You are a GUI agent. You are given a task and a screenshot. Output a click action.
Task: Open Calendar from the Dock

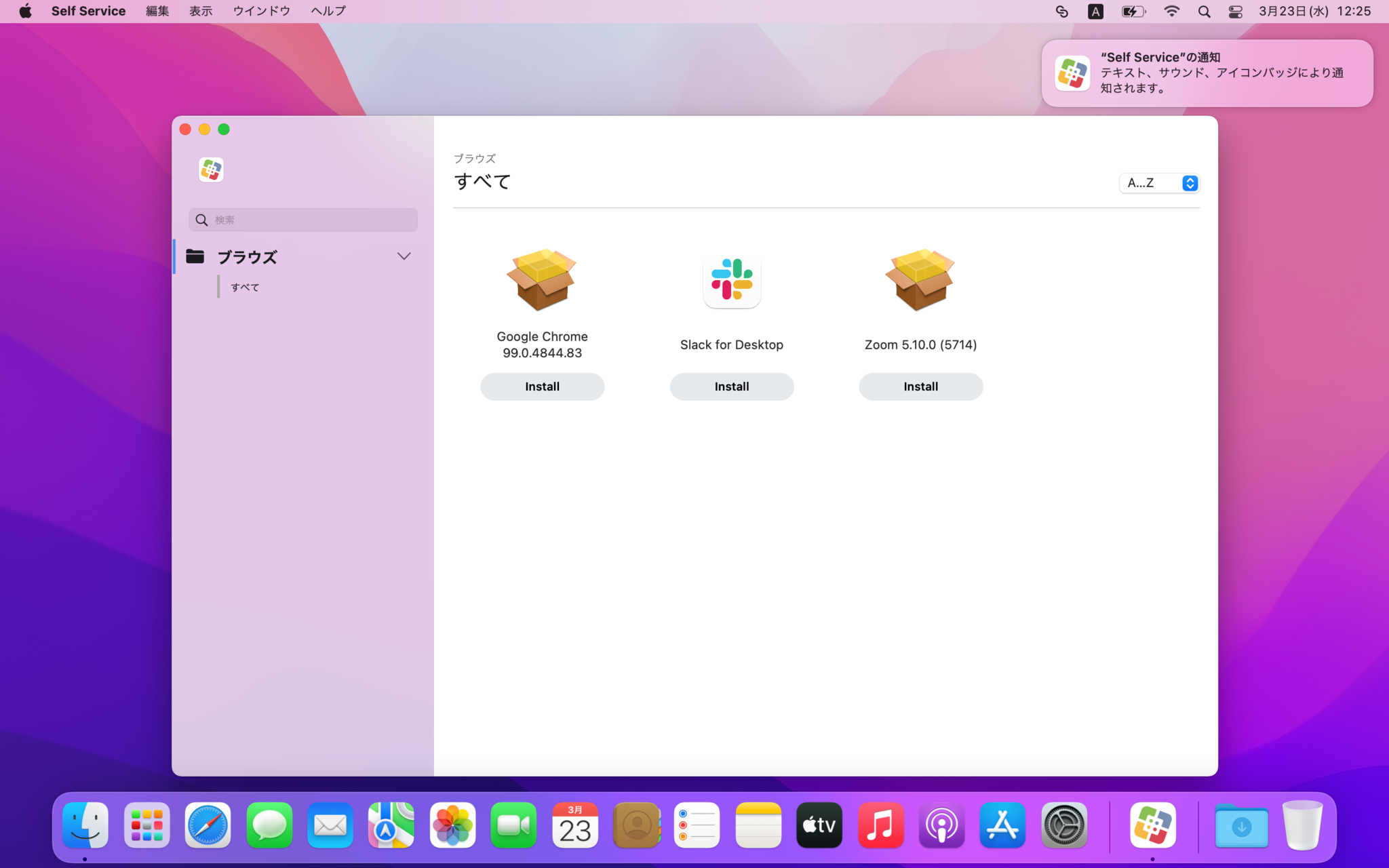[x=575, y=825]
